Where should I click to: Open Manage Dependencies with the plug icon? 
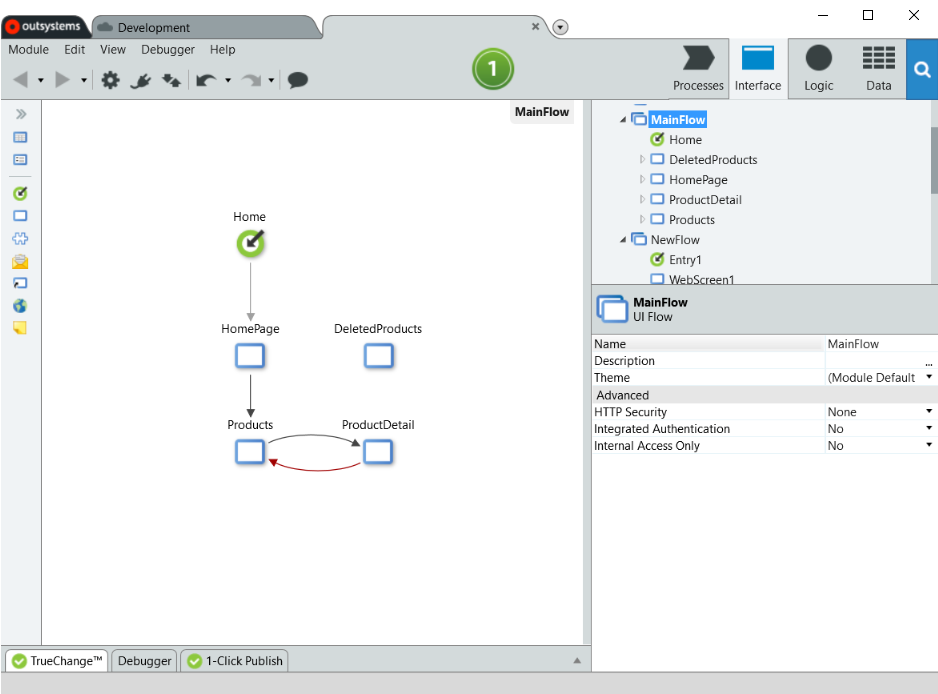point(139,80)
